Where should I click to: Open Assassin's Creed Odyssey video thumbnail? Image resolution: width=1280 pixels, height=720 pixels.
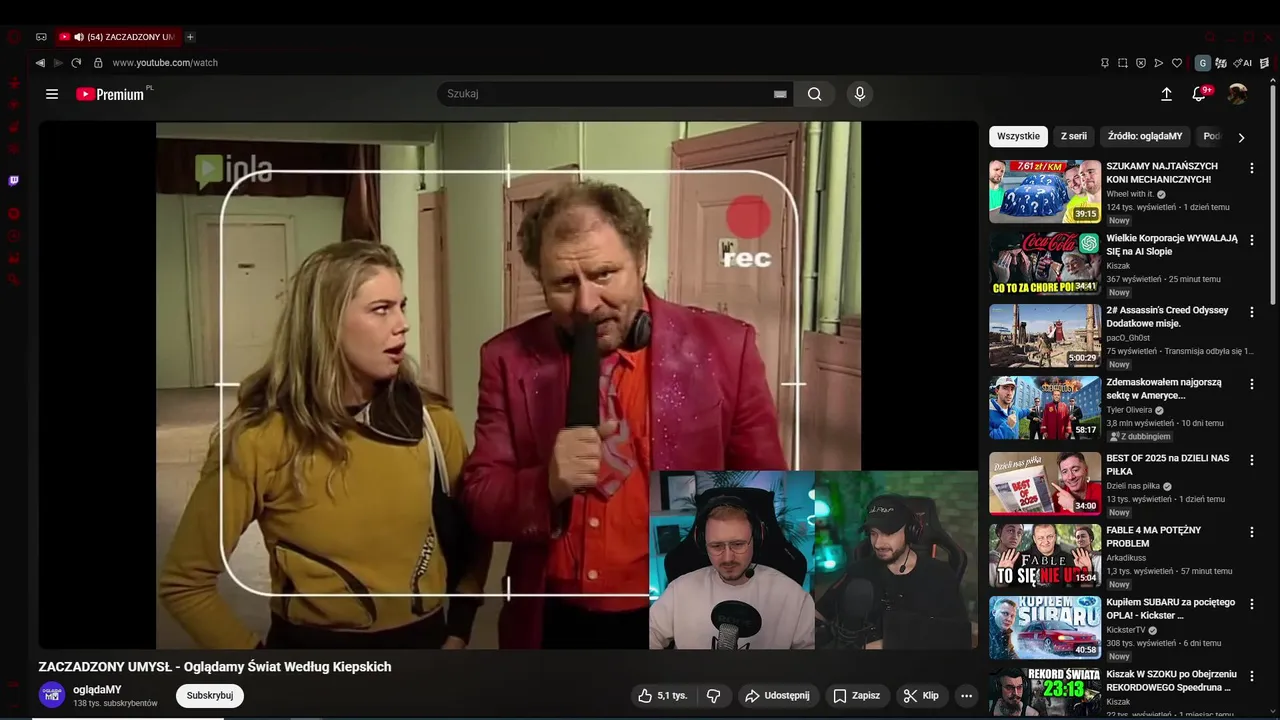point(1045,335)
